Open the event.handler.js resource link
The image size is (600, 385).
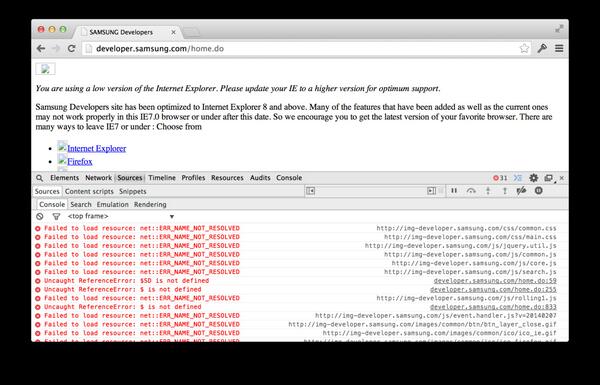tap(436, 316)
